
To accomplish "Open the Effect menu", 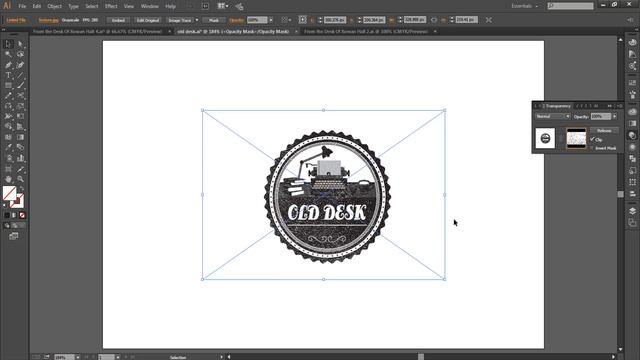I will 111,6.
